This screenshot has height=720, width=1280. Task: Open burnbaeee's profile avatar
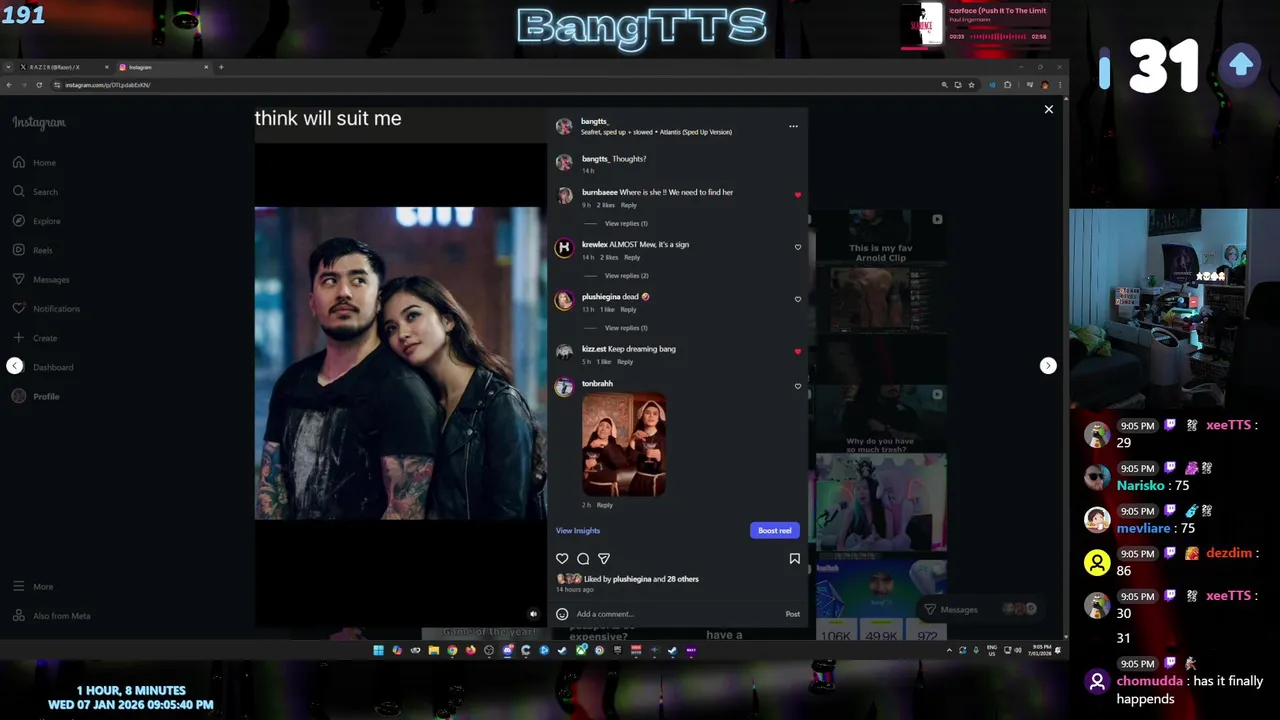(x=564, y=195)
